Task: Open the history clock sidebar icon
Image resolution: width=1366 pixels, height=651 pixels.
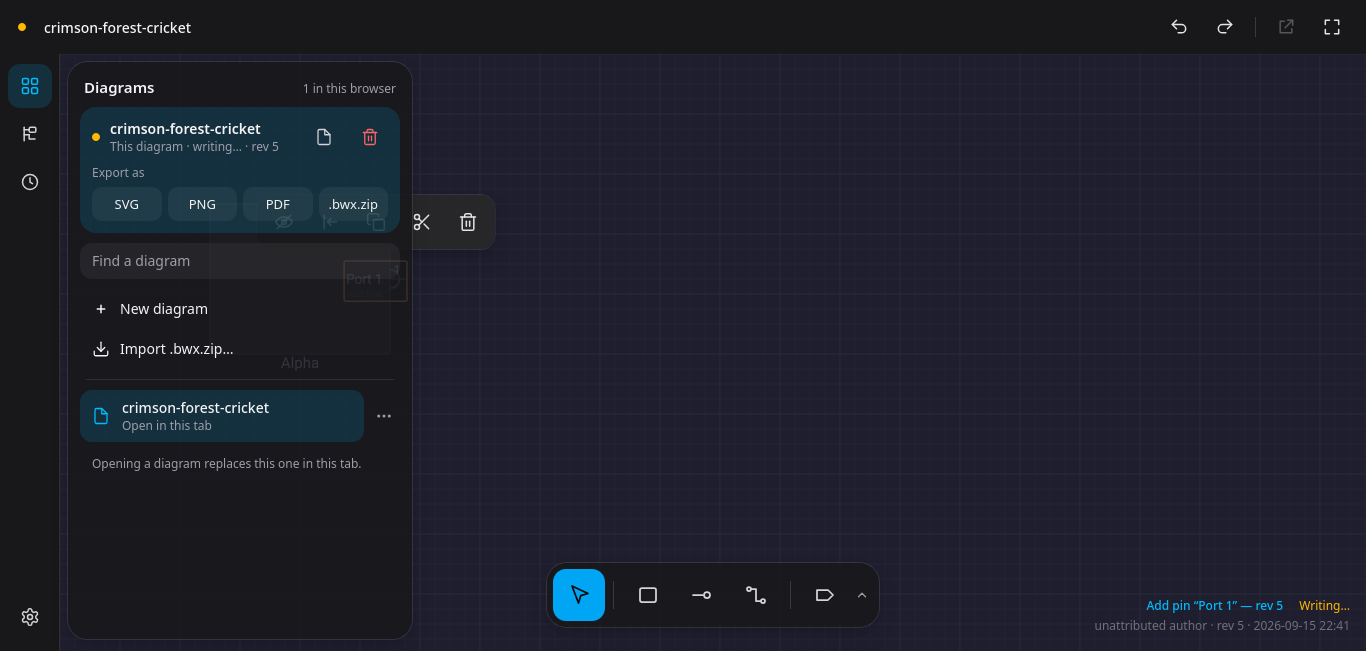Action: 30,182
